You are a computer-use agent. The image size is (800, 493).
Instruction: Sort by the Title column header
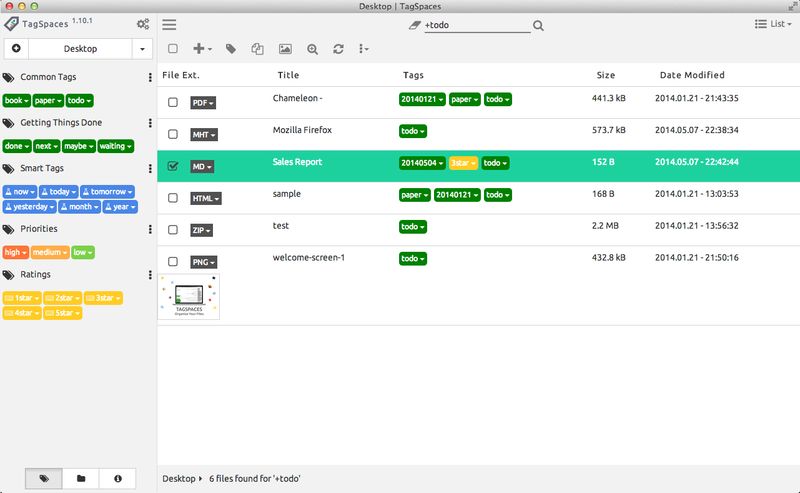pos(288,75)
